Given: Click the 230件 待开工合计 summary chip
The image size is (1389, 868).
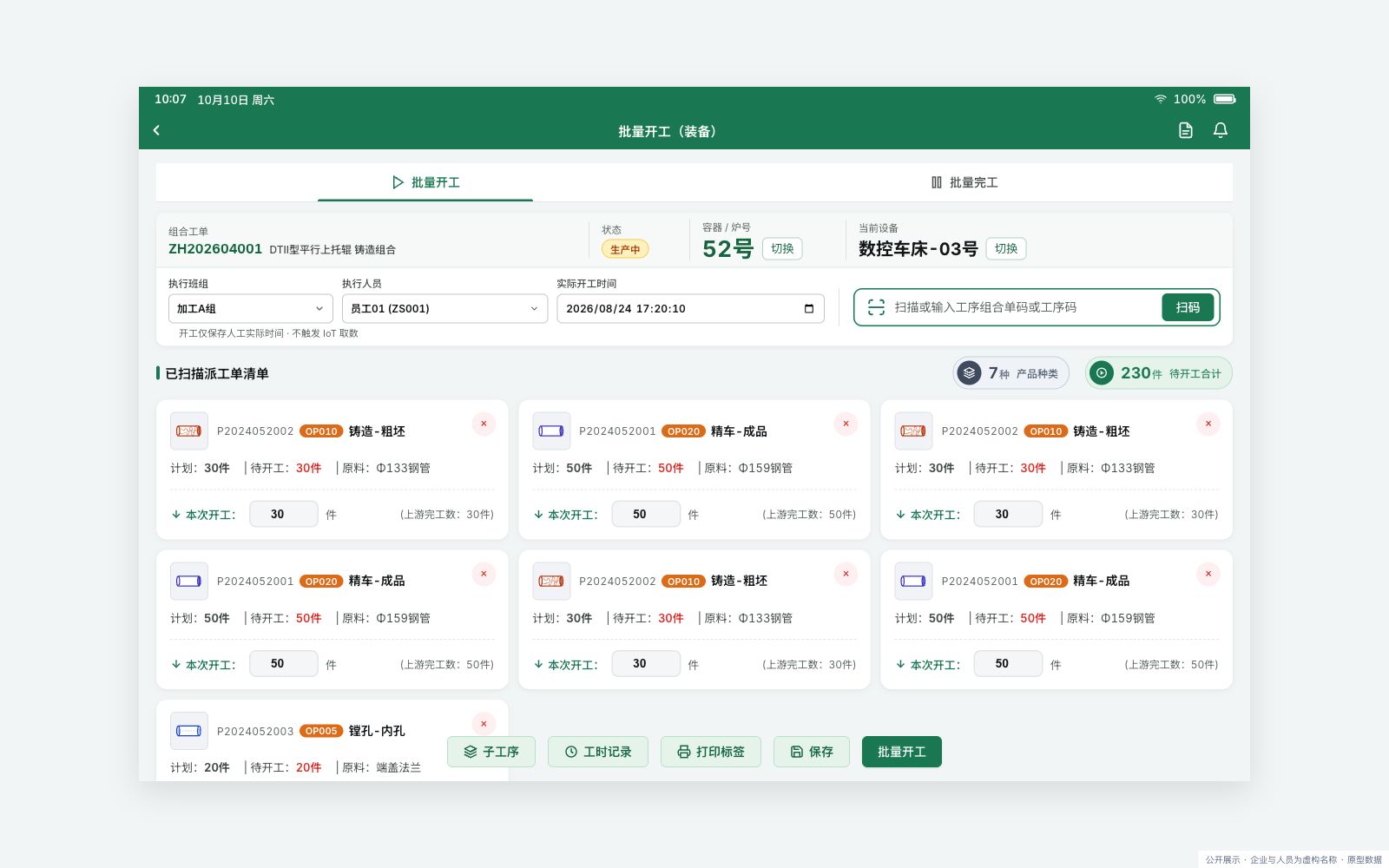Looking at the screenshot, I should pos(1159,373).
